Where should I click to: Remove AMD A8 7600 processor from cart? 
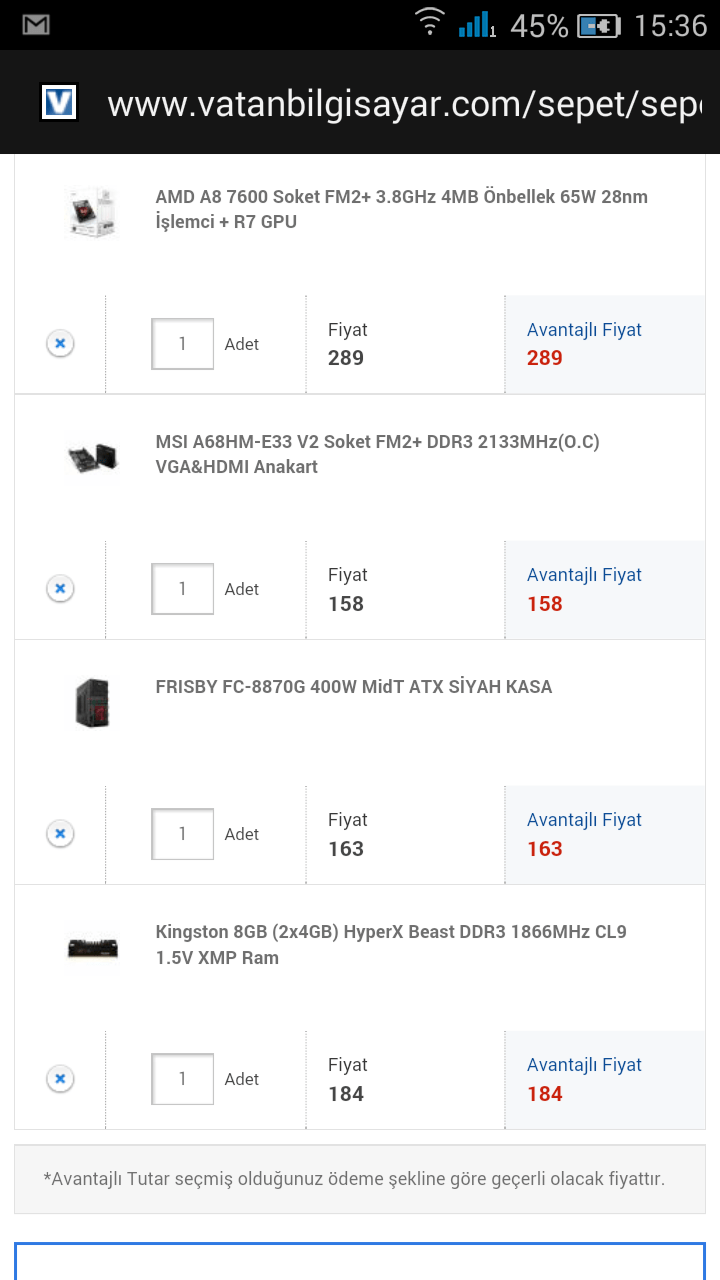pyautogui.click(x=60, y=344)
